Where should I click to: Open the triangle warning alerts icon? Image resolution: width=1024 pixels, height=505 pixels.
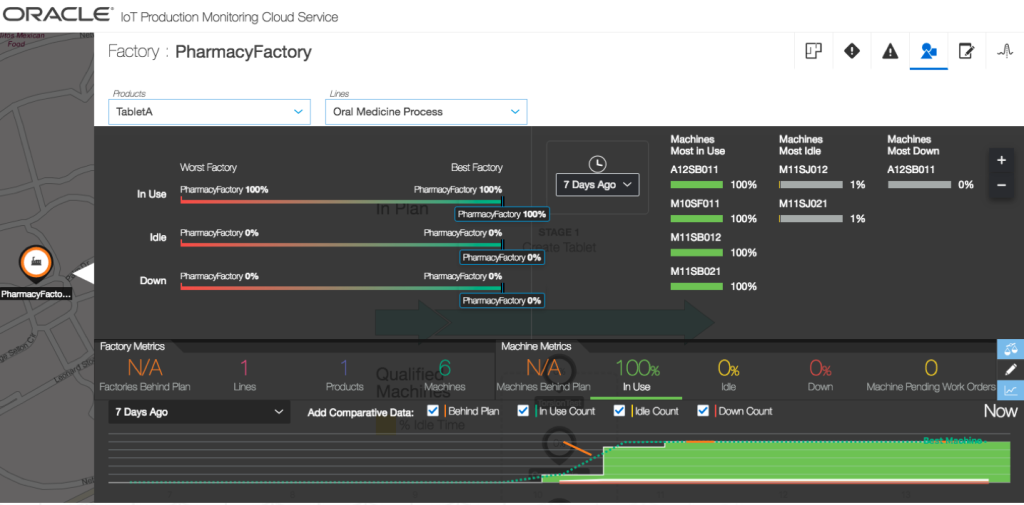(890, 51)
